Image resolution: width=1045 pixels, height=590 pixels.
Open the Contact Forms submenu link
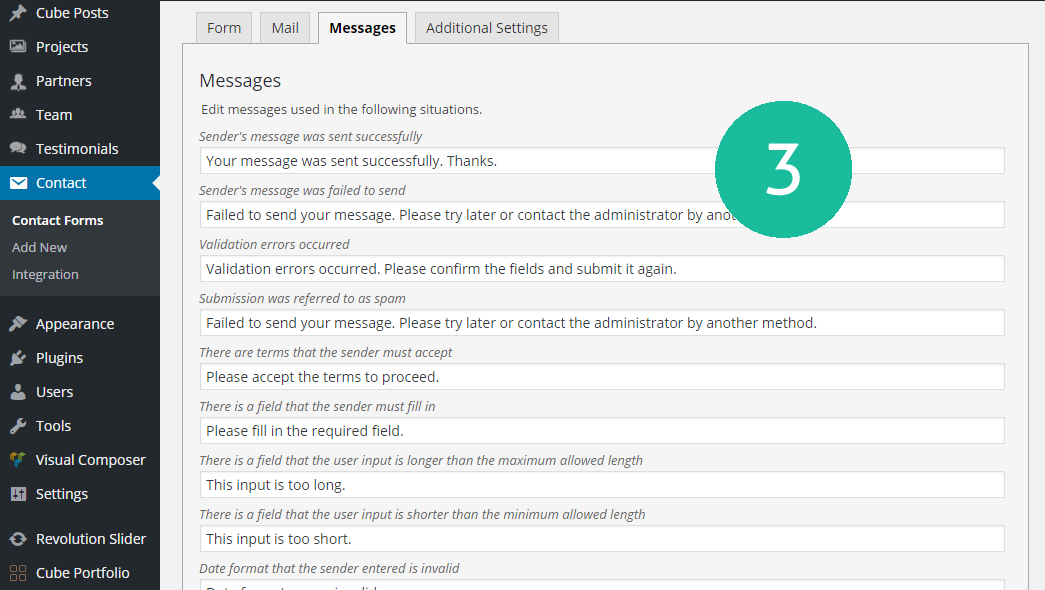point(57,220)
